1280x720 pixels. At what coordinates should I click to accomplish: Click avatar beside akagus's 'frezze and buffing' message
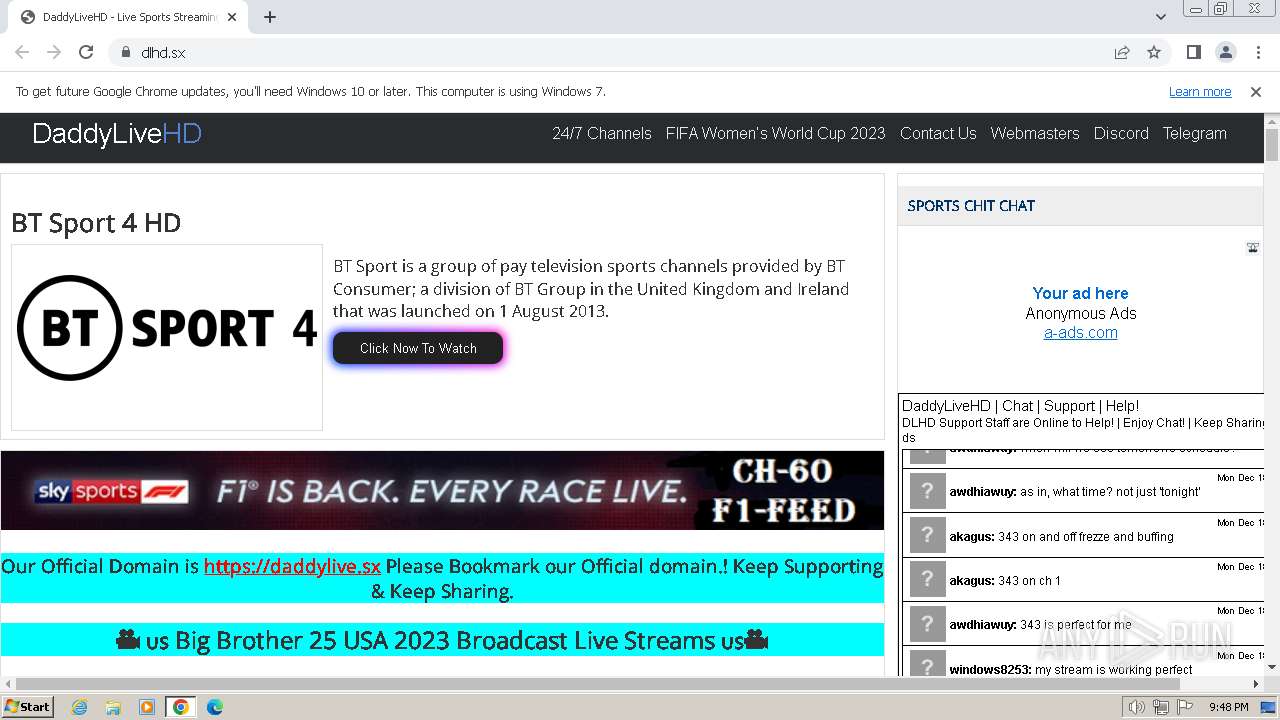[x=927, y=535]
